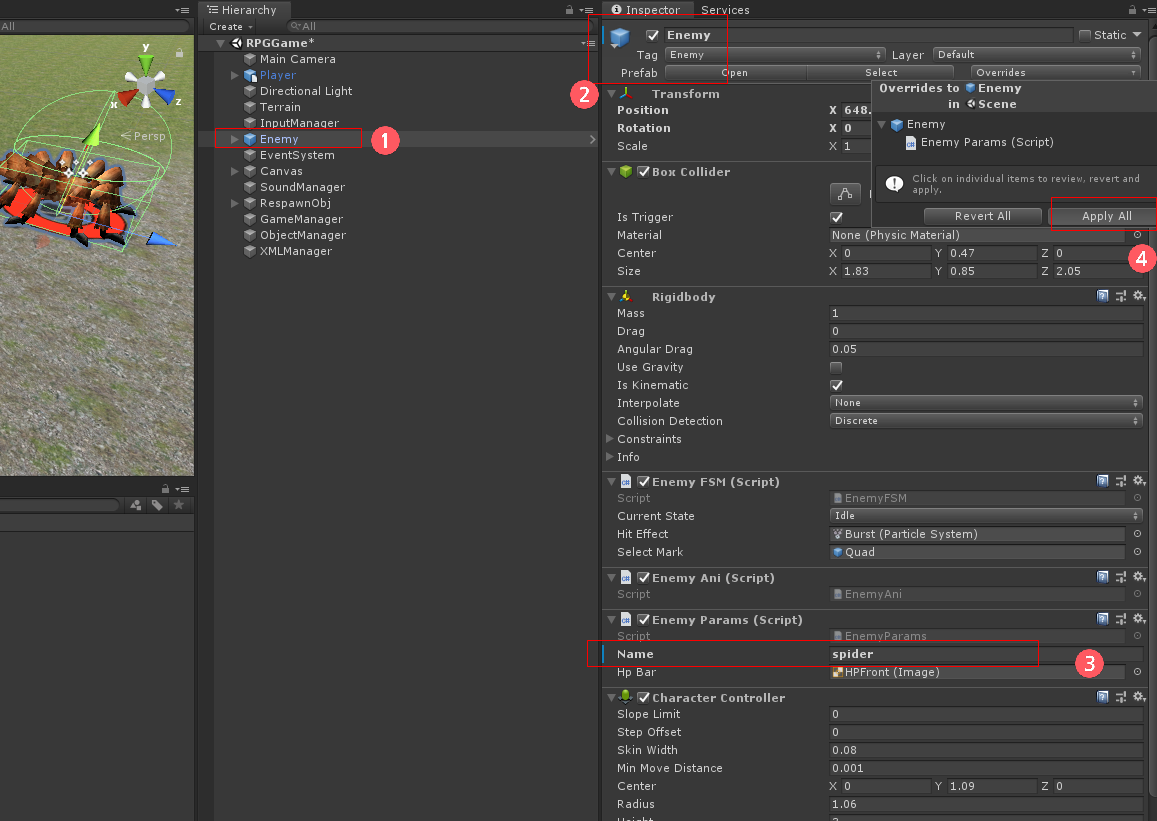Open the Collision Detection dropdown
This screenshot has height=821, width=1157.
pyautogui.click(x=986, y=420)
